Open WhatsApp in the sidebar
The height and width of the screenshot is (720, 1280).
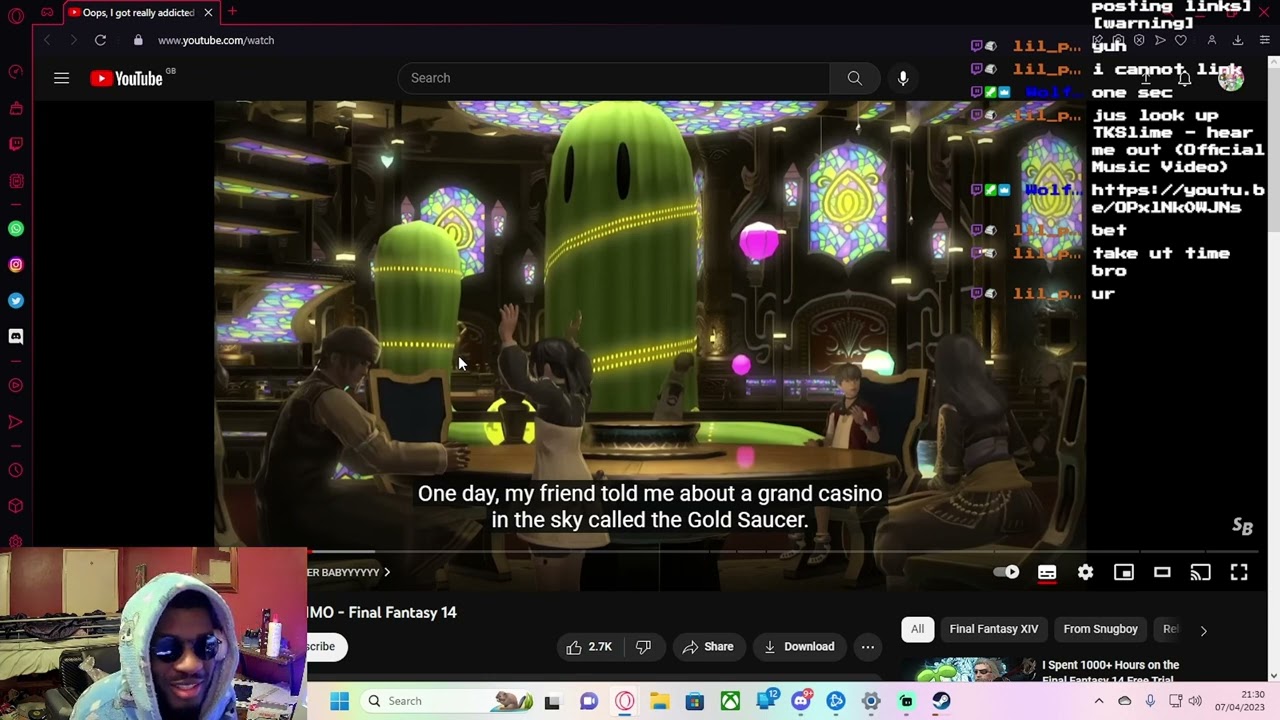(16, 229)
